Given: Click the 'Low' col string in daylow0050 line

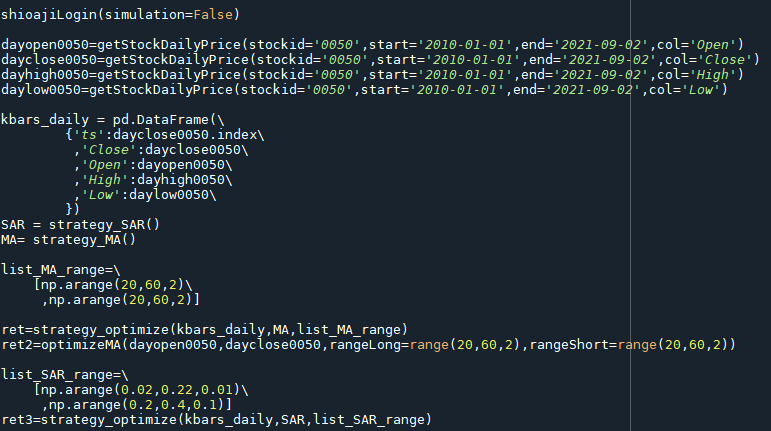Looking at the screenshot, I should click(701, 90).
